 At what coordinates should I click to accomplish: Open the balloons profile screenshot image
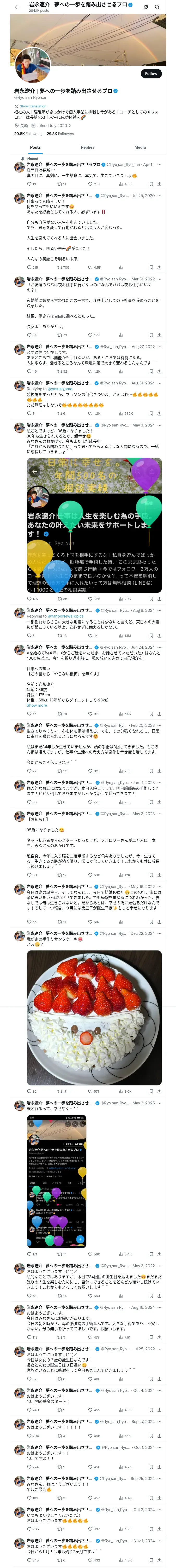click(x=56, y=1181)
